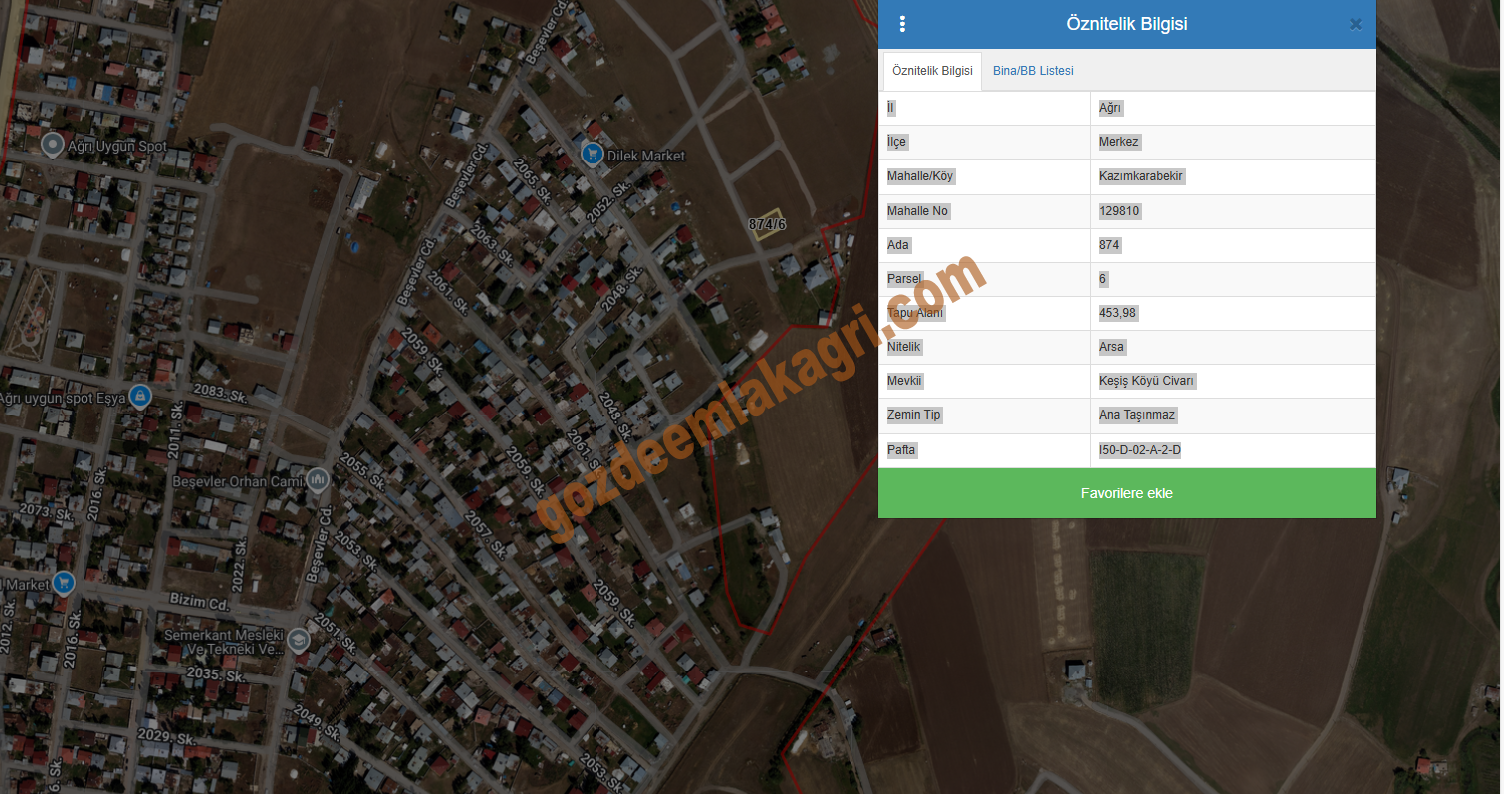Click the Kazımkarabekir neighborhood value
Screen dimensions: 1504x794
[x=1141, y=176]
